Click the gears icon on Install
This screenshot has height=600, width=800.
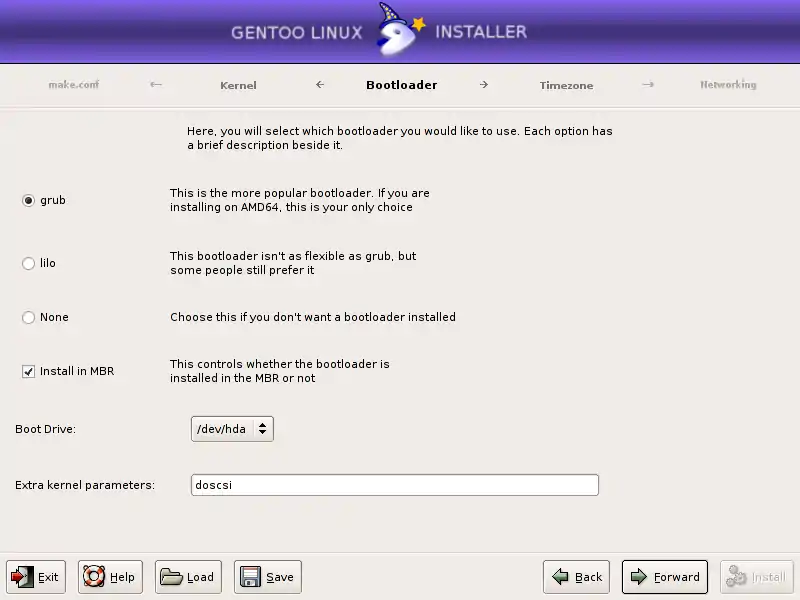tap(737, 577)
